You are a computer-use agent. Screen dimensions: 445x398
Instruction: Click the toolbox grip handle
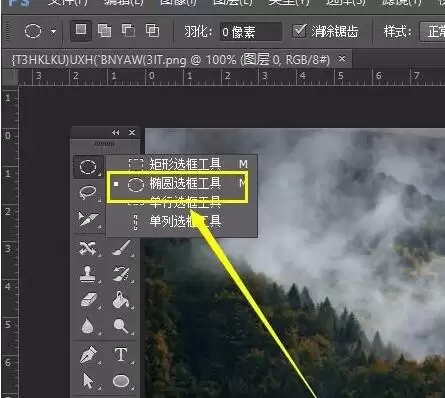click(x=105, y=144)
